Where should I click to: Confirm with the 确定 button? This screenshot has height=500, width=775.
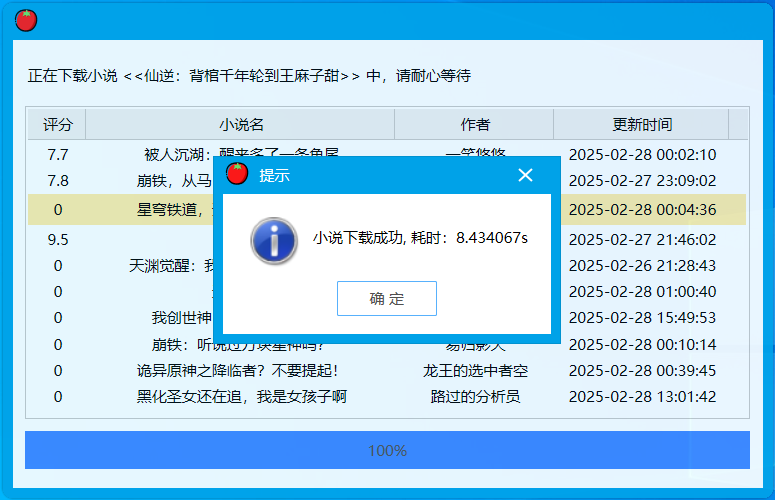(387, 298)
